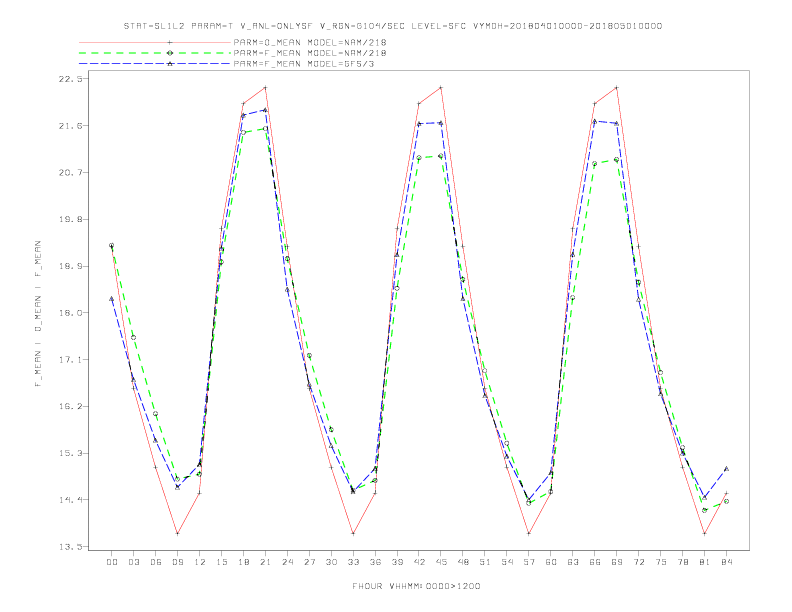Viewport: 792px width, 612px height.
Task: Click y-axis tick value 18.9
Action: coord(70,266)
